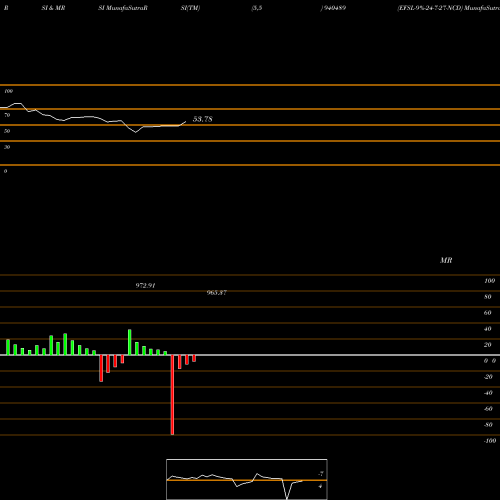Click the price label 972.91
Screen dimensions: 500x500
click(145, 286)
